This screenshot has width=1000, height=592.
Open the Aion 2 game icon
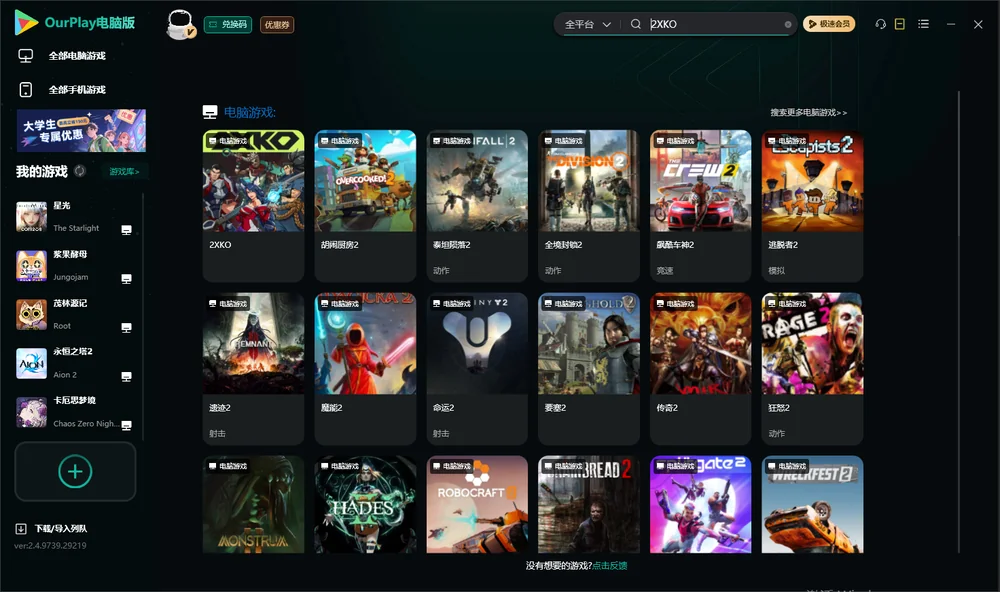click(31, 364)
